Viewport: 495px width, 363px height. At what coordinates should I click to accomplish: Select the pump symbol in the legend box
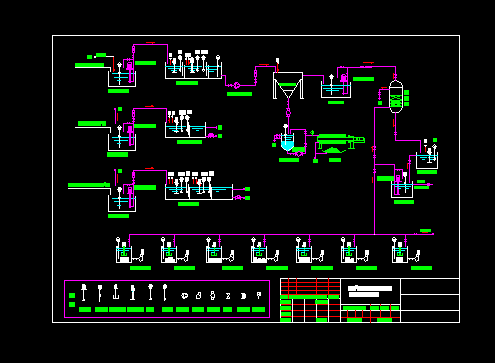184,296
